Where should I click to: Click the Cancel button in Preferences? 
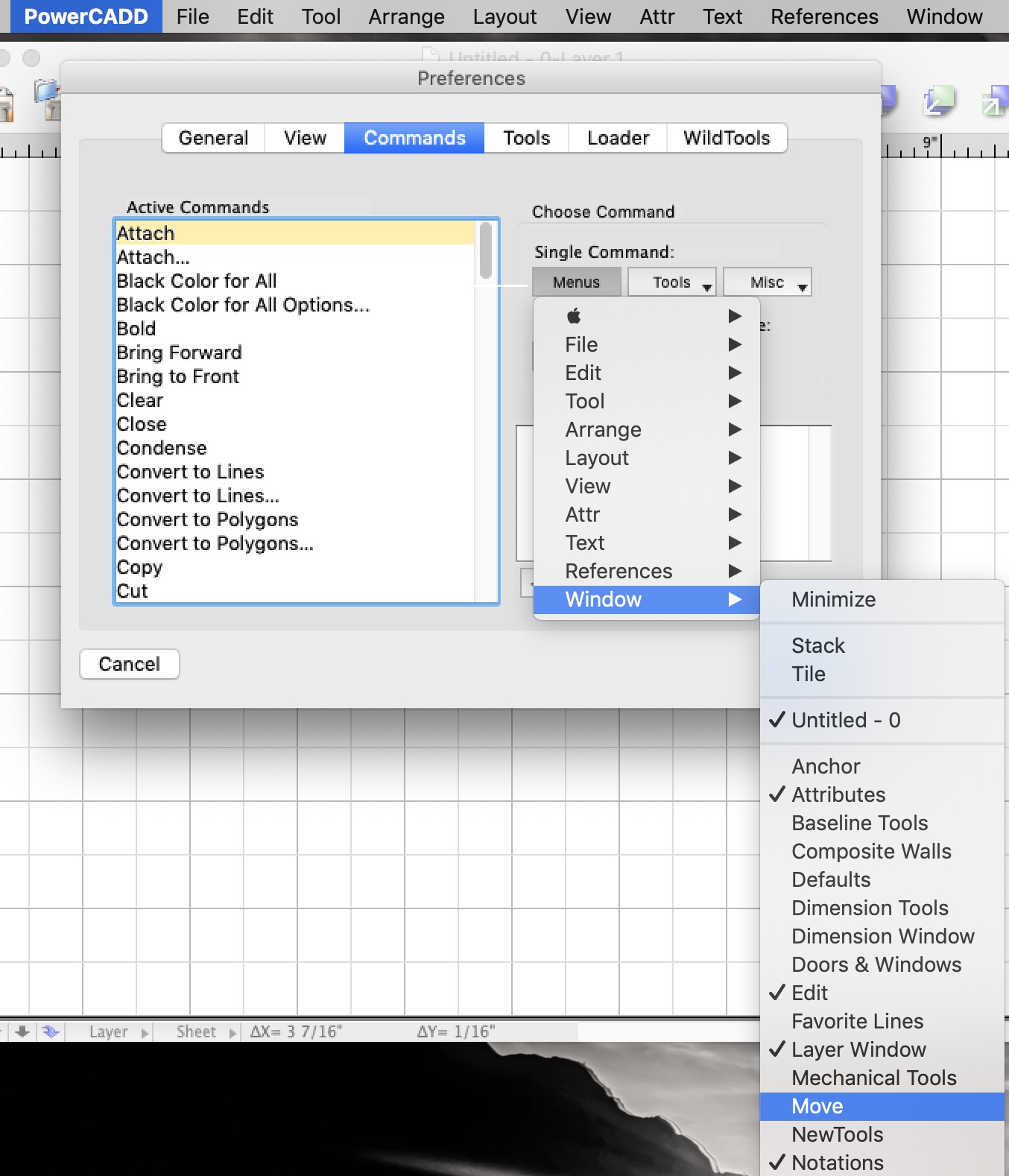(x=130, y=664)
